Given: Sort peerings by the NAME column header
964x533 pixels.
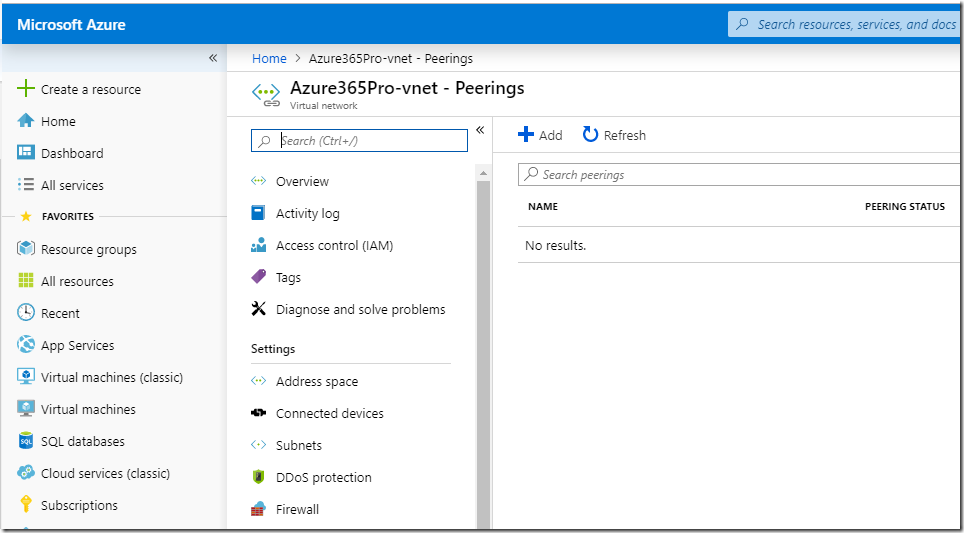Looking at the screenshot, I should 543,207.
